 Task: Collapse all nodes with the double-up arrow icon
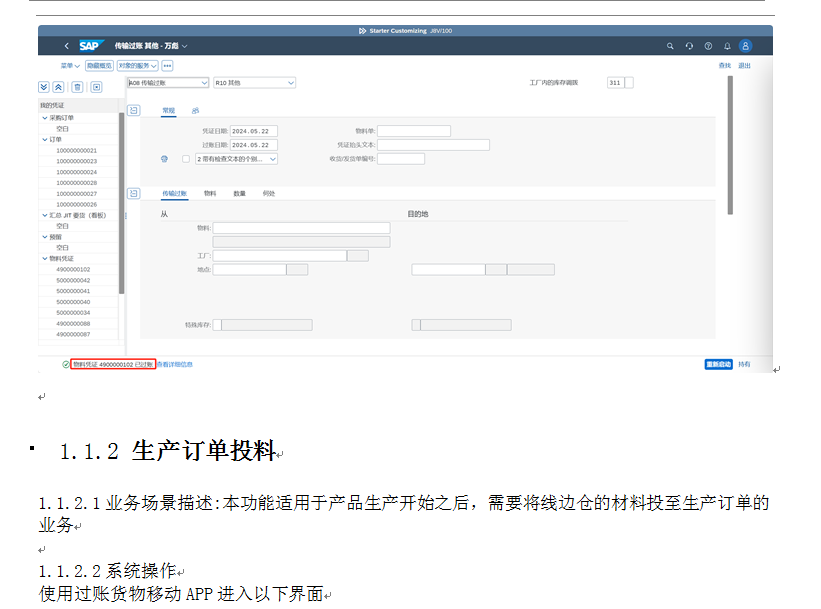coord(59,87)
